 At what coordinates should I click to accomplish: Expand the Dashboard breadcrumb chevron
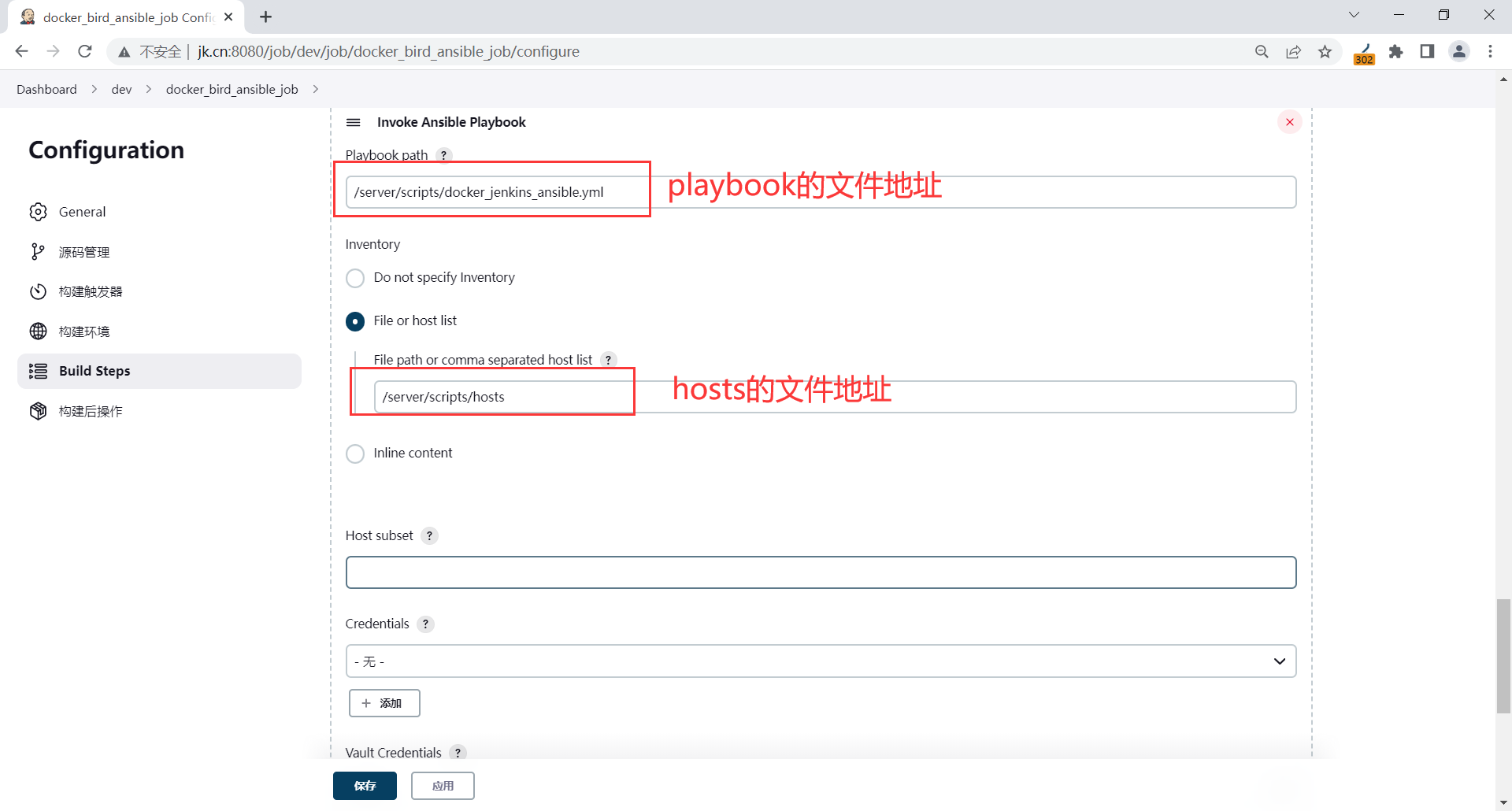click(94, 89)
